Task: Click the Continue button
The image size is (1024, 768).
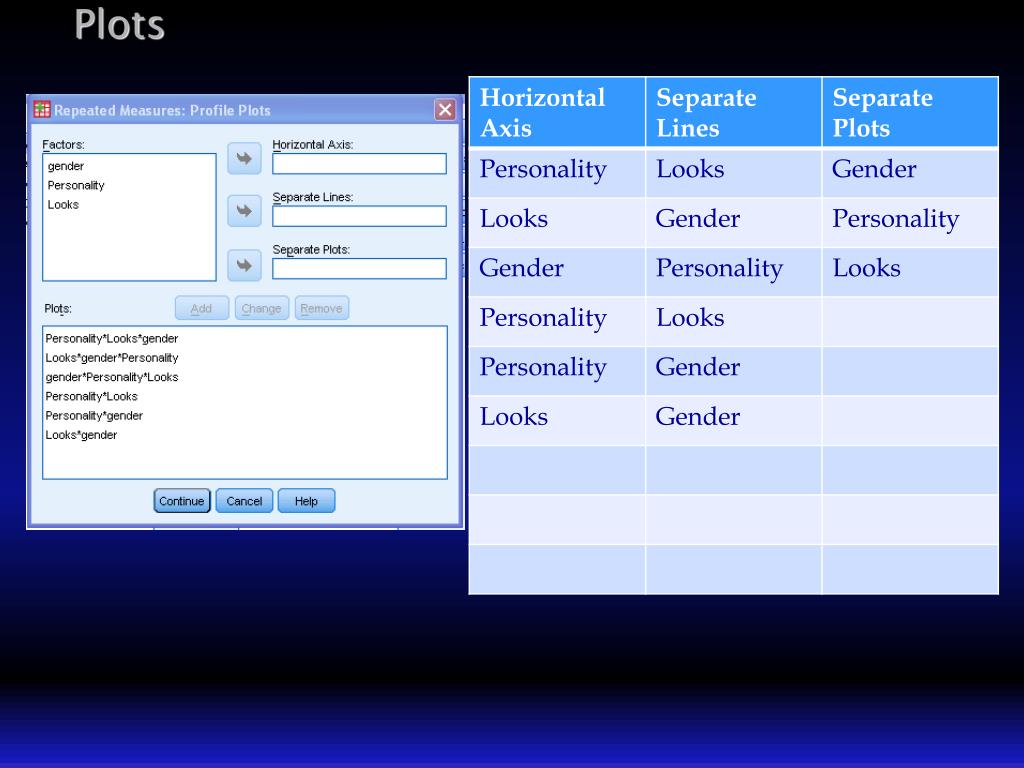Action: pyautogui.click(x=182, y=501)
